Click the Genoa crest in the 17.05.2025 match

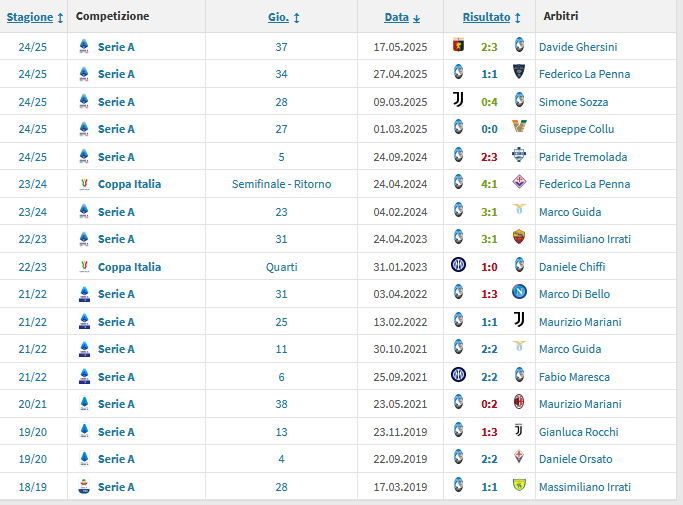click(x=458, y=46)
